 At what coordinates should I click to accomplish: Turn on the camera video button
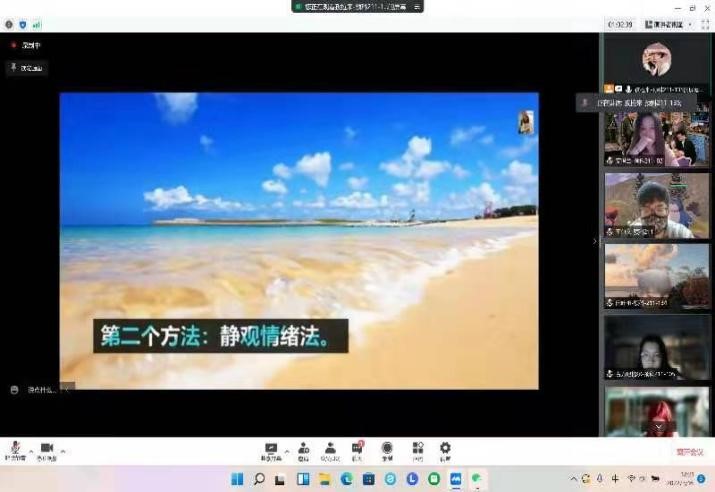(x=47, y=451)
